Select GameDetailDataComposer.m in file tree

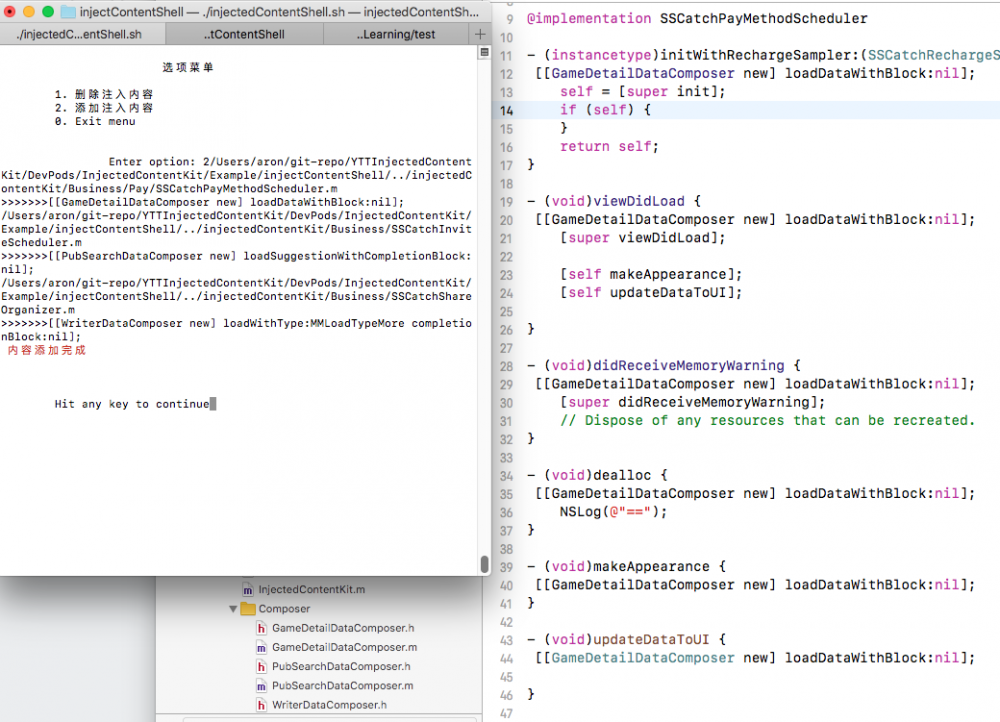pos(344,647)
